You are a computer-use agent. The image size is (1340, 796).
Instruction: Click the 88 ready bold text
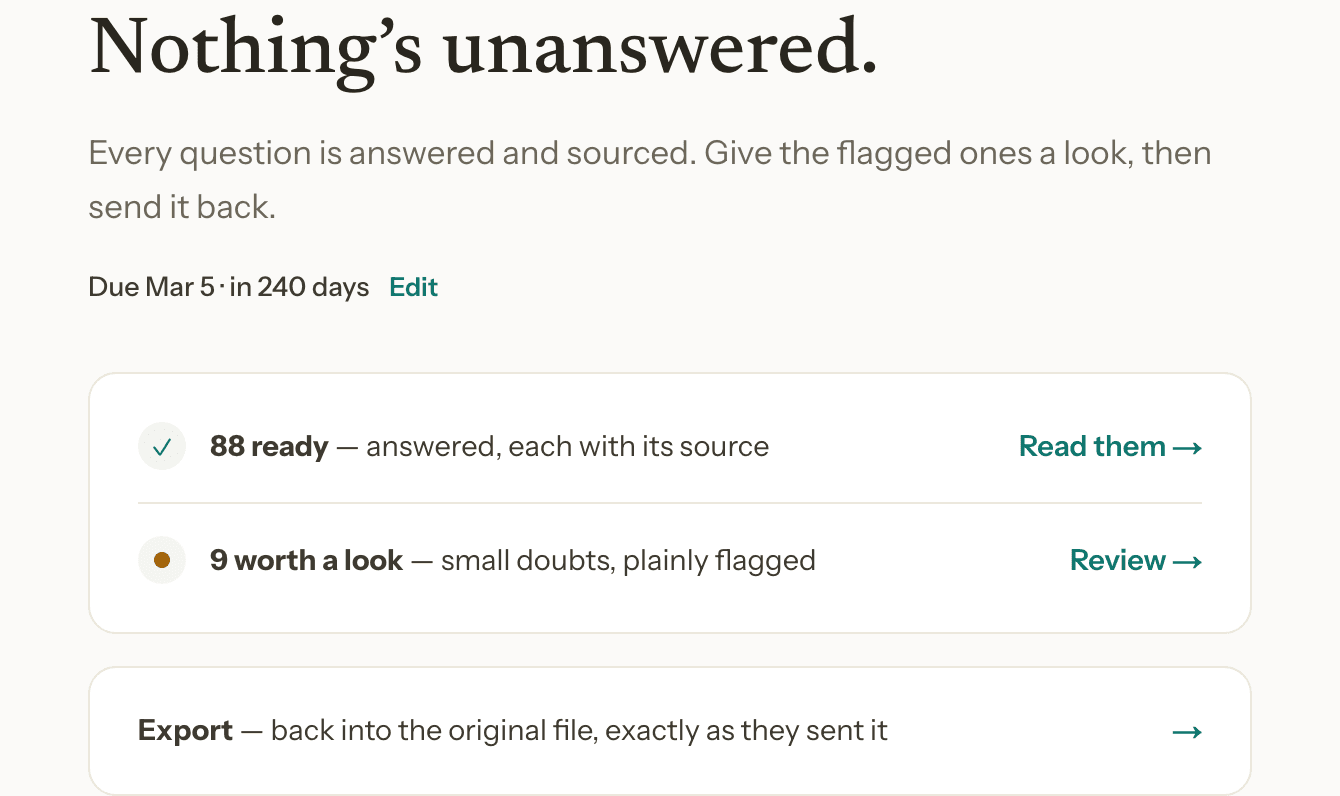[x=269, y=446]
